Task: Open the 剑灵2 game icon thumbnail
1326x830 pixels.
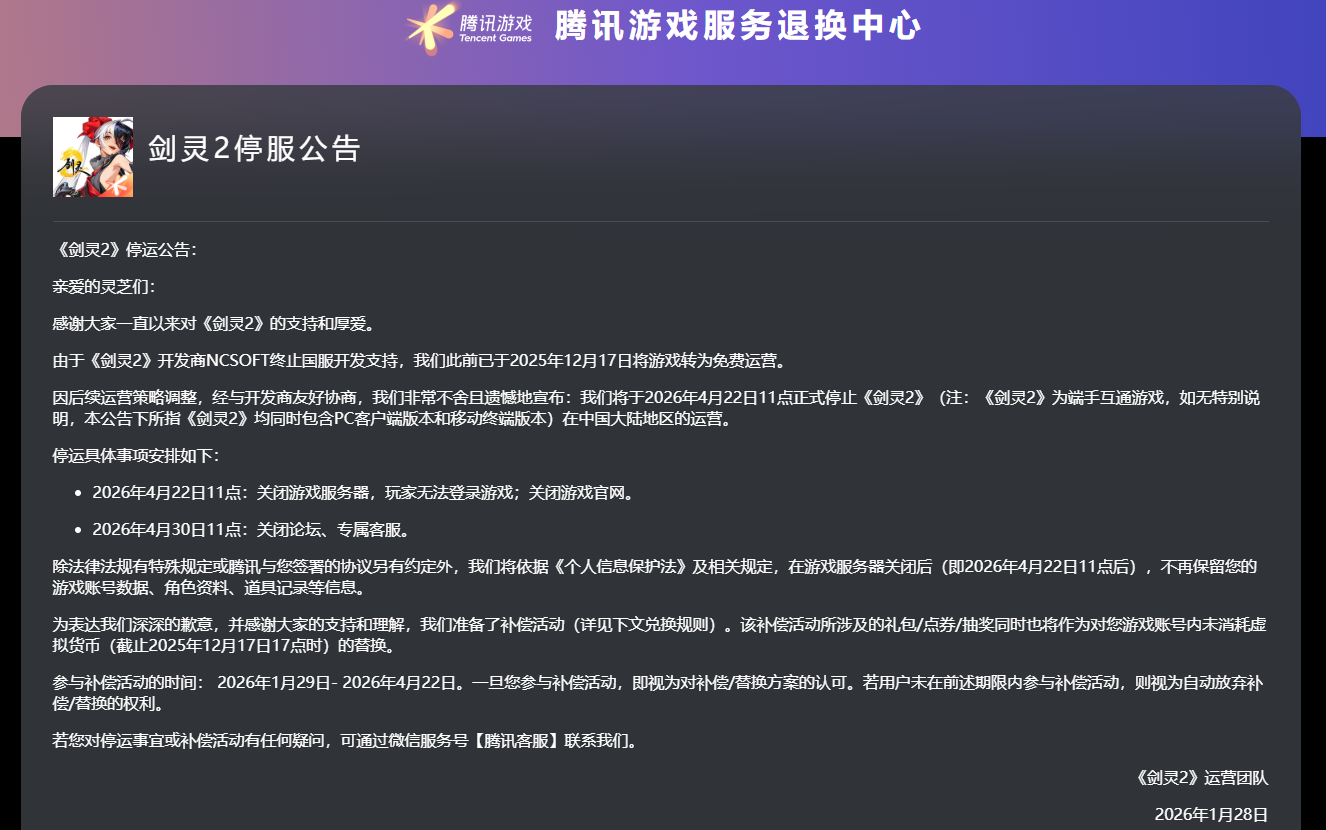Action: [x=93, y=157]
